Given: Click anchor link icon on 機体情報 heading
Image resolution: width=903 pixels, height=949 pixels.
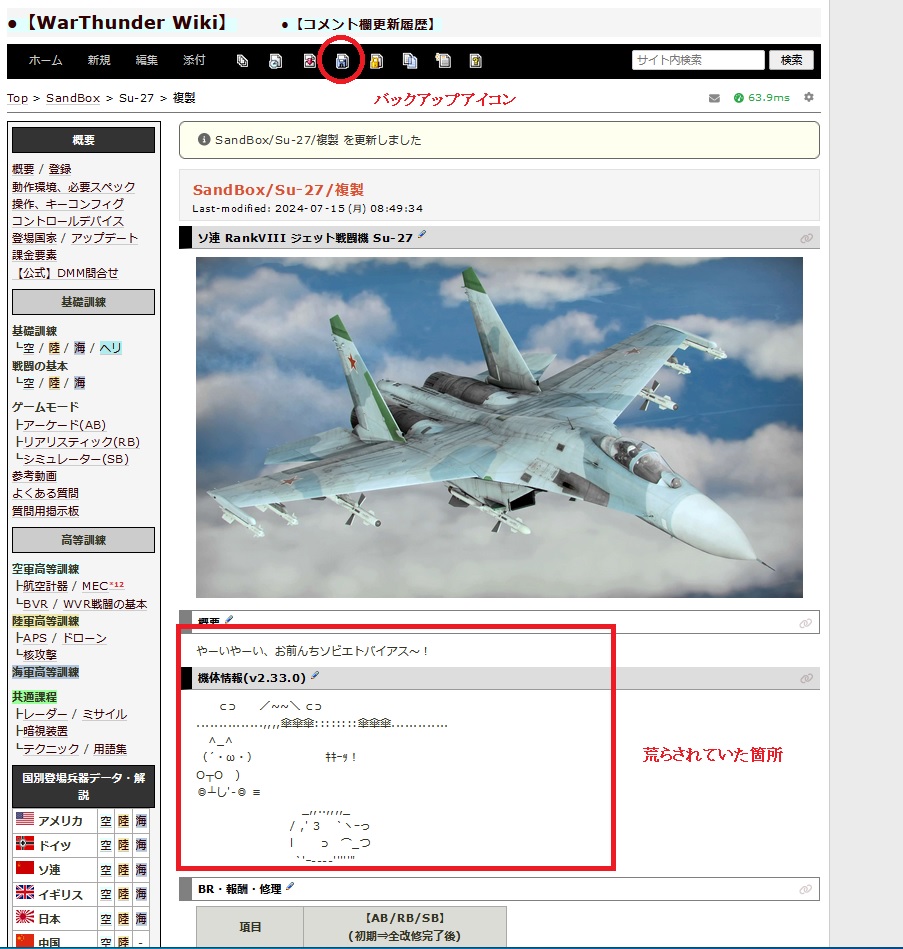Looking at the screenshot, I should tap(806, 678).
